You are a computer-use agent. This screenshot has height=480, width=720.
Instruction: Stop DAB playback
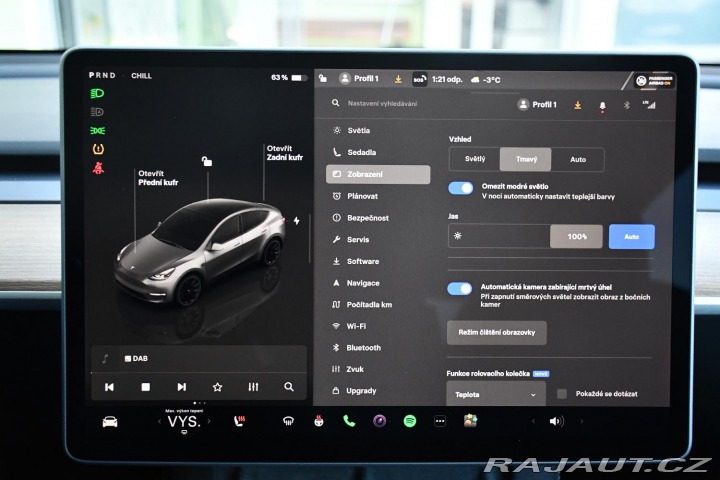146,387
